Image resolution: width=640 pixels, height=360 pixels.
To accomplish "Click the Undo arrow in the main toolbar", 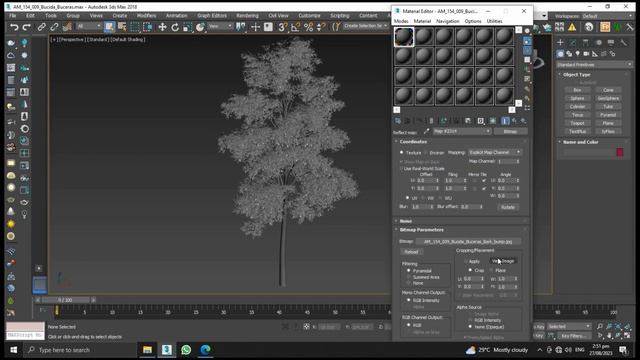I will pyautogui.click(x=14, y=27).
